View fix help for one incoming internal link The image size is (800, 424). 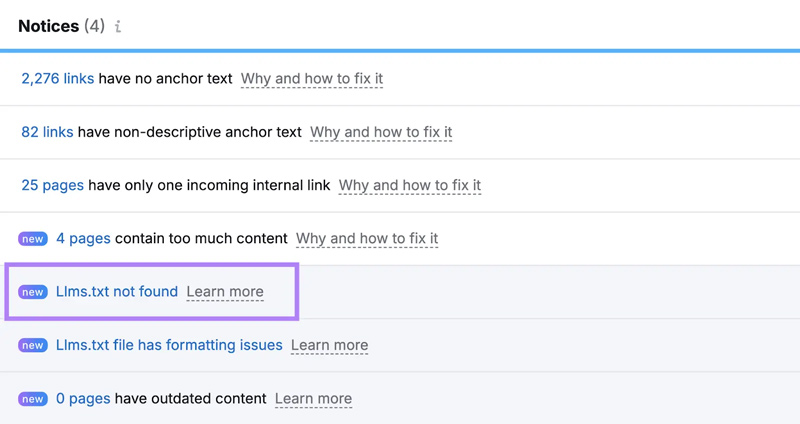[x=410, y=185]
